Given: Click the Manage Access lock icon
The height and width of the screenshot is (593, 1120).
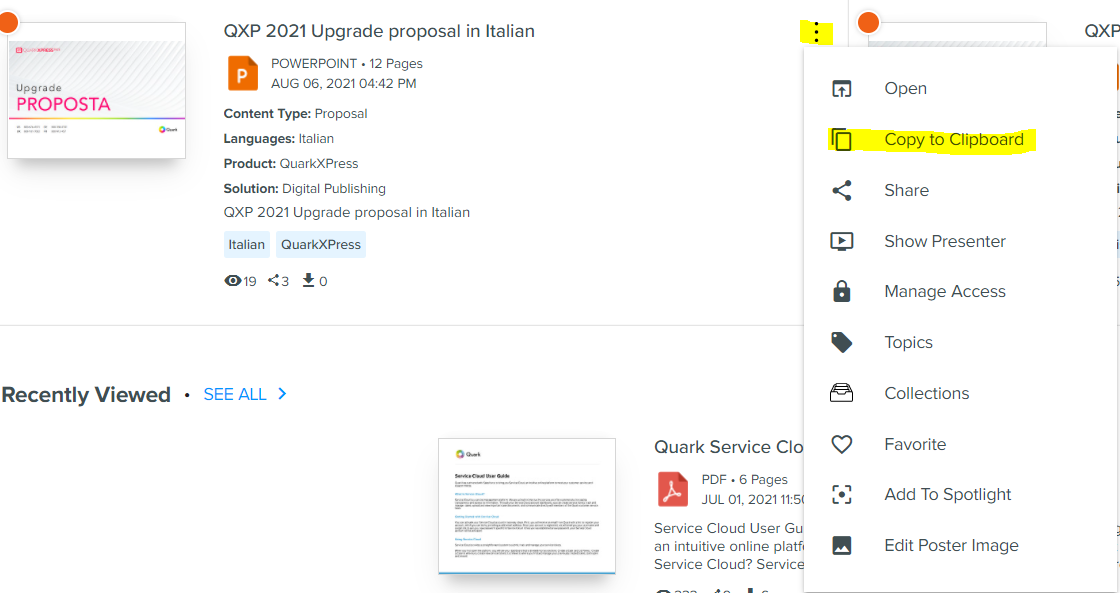Looking at the screenshot, I should [x=842, y=291].
